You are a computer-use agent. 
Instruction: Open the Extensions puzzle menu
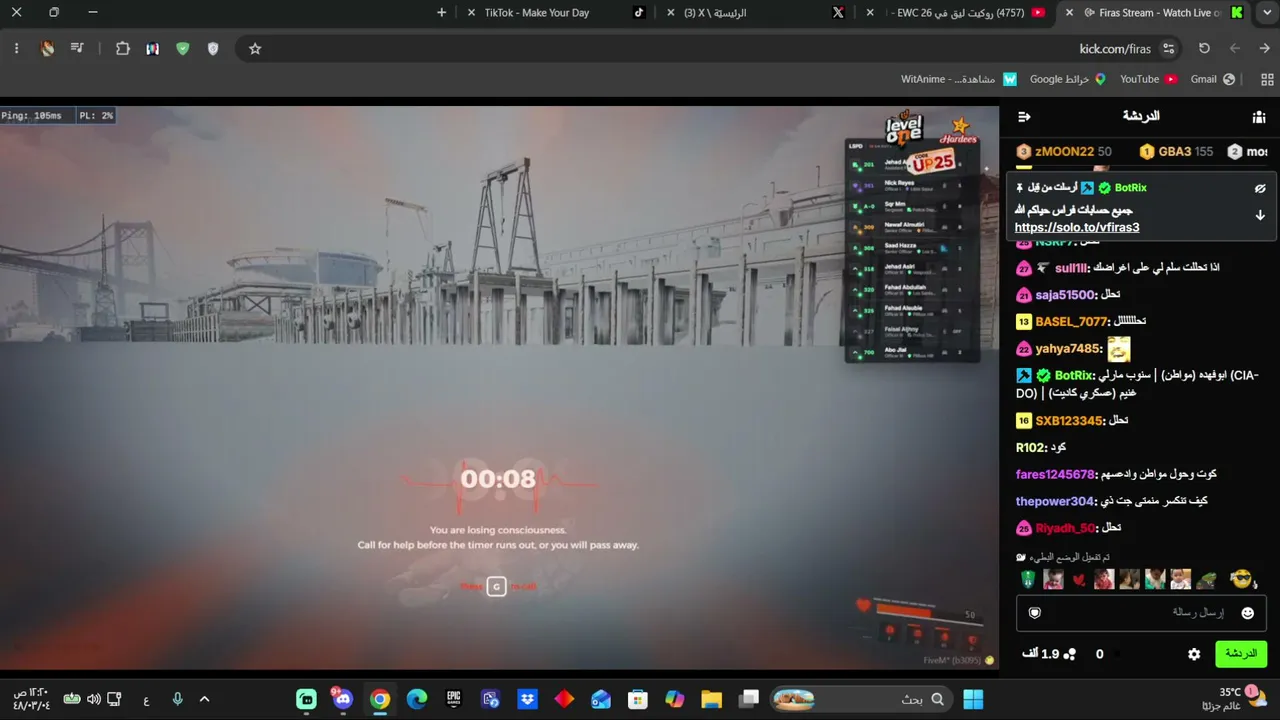[123, 48]
